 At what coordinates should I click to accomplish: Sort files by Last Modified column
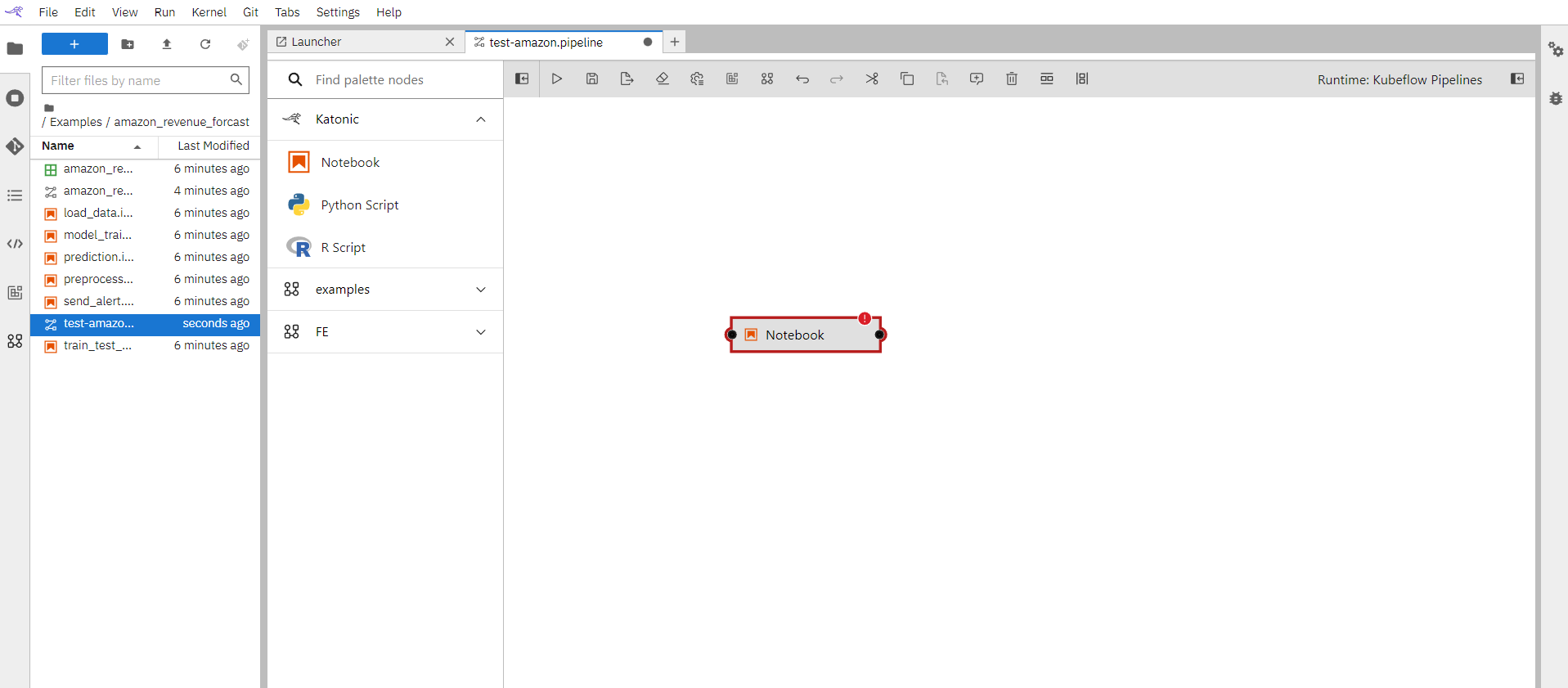coord(209,146)
